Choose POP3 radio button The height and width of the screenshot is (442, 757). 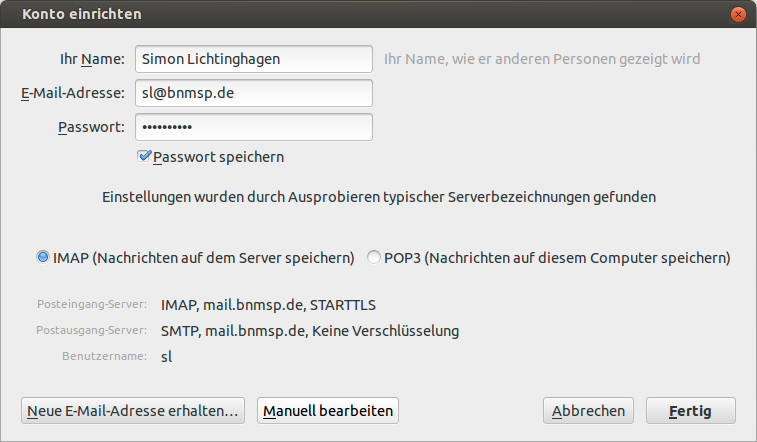point(374,257)
